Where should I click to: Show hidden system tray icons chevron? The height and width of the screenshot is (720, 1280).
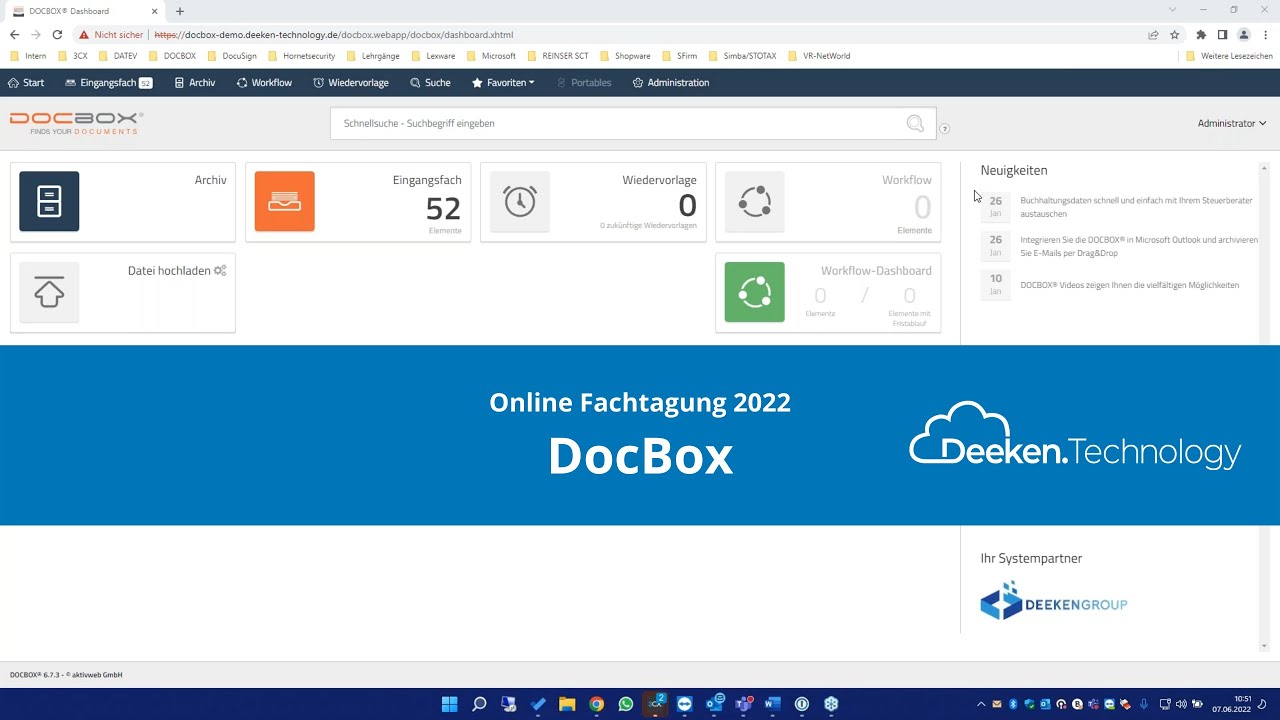point(981,704)
